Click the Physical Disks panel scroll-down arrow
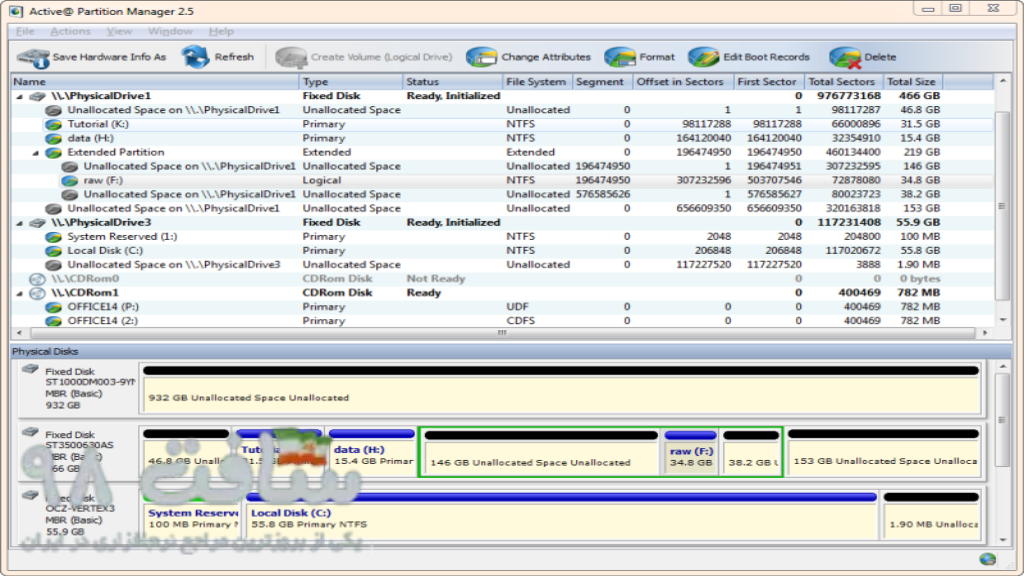This screenshot has height=576, width=1024. (x=1002, y=540)
